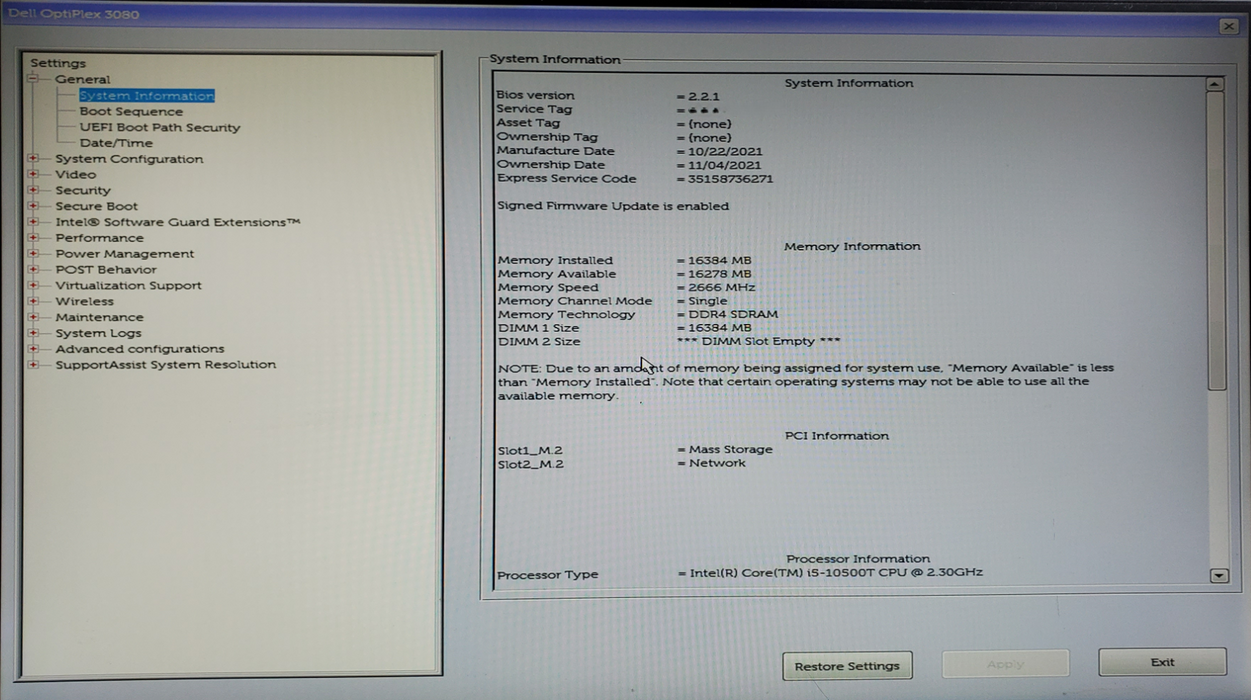The width and height of the screenshot is (1251, 700).
Task: Open the Date/Time settings
Action: [116, 143]
